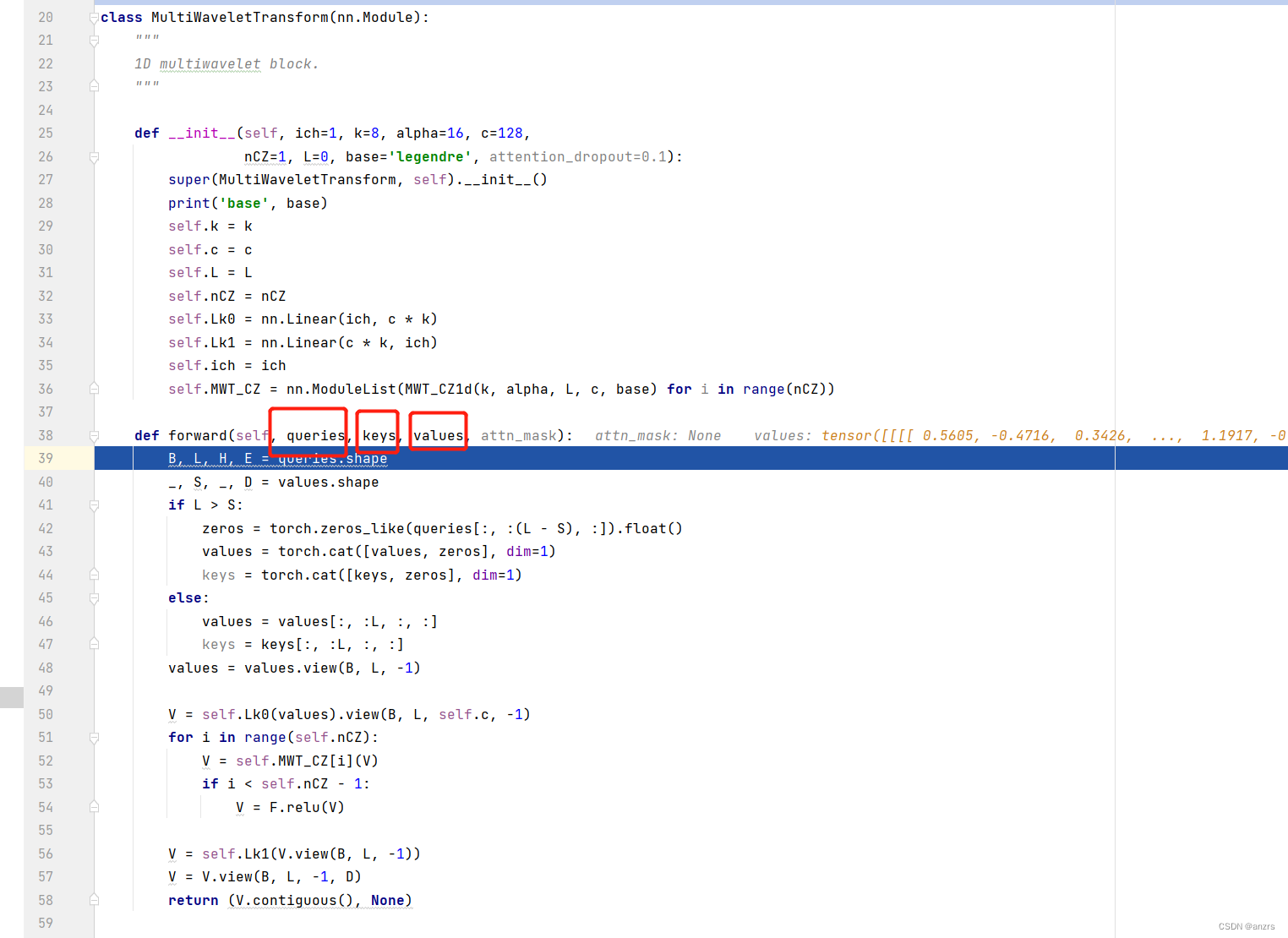1288x938 pixels.
Task: Click the class name MultiWaveletTransform on line 20
Action: 239,18
